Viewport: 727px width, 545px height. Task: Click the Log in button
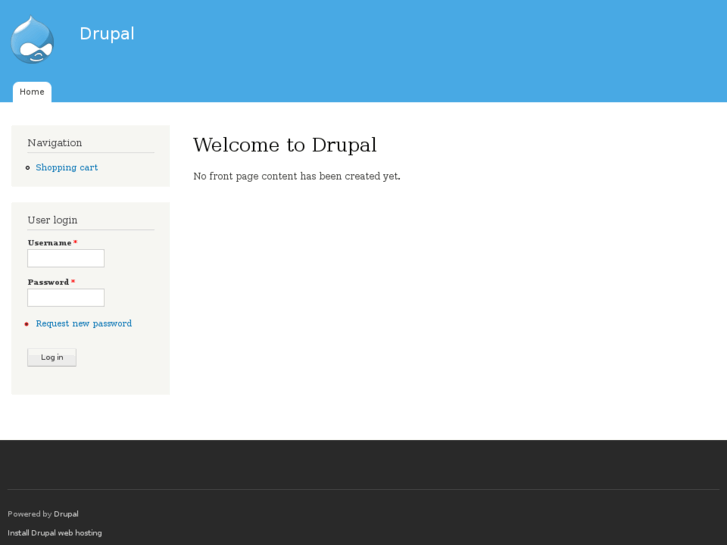point(52,357)
